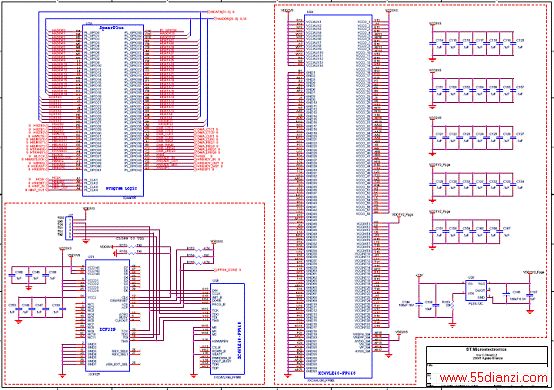Select the blue bus line above SpearPlus block
The width and height of the screenshot is (554, 390).
pos(123,12)
